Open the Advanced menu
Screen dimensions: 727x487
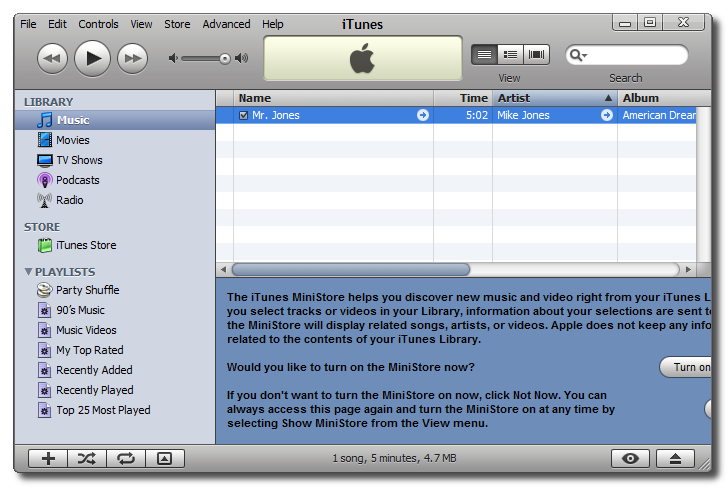tap(226, 24)
